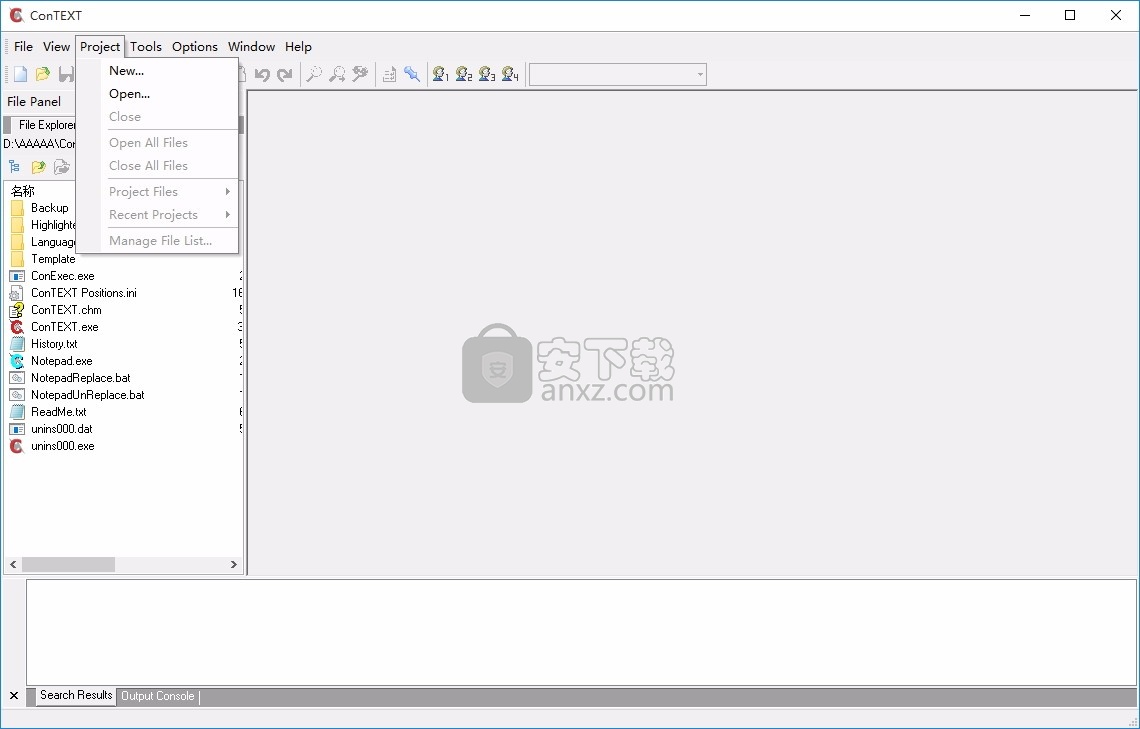Image resolution: width=1140 pixels, height=729 pixels.
Task: Click the folder tree view icon in File Panel
Action: (x=15, y=167)
